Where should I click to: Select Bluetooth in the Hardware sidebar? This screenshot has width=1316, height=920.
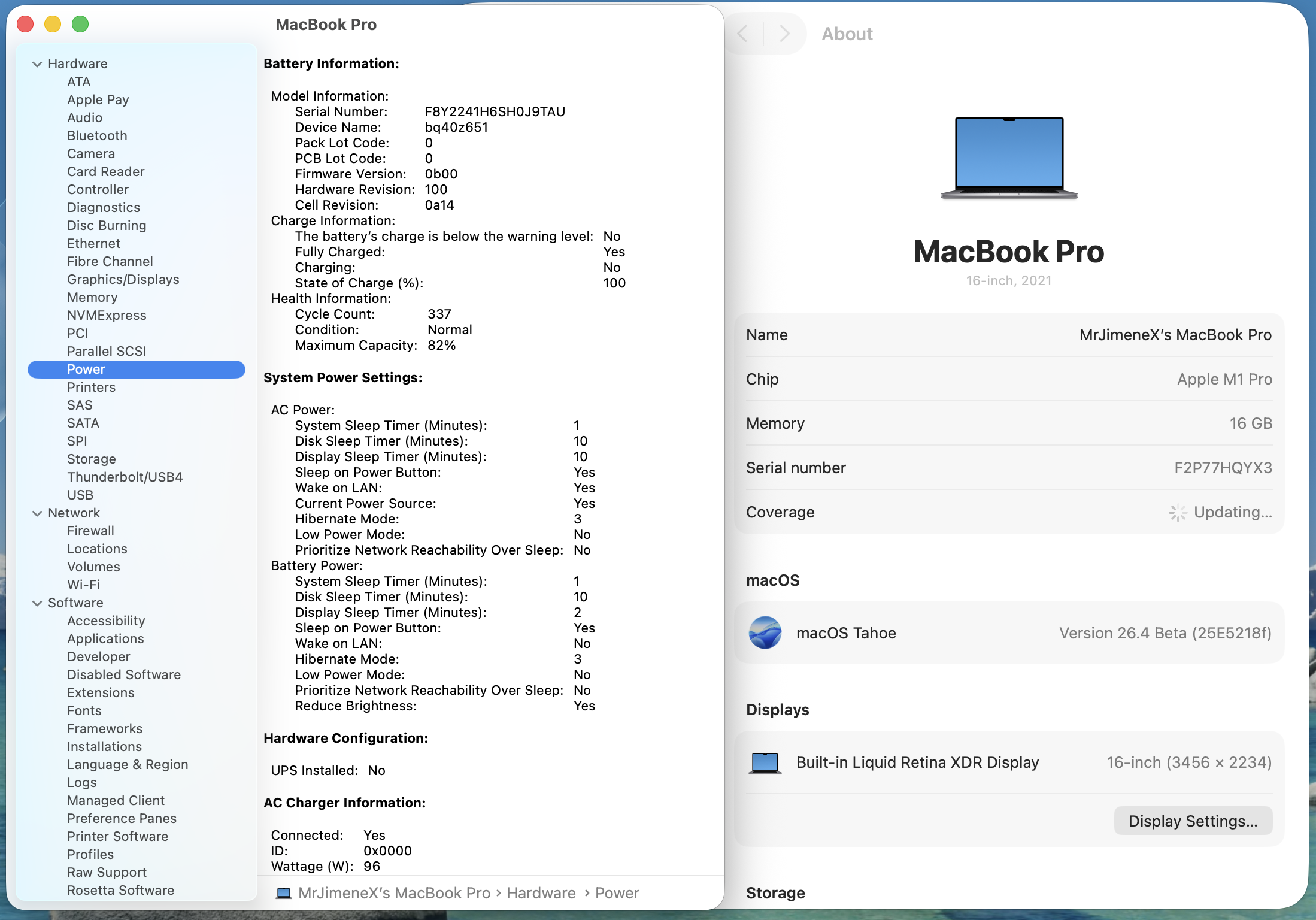[97, 135]
